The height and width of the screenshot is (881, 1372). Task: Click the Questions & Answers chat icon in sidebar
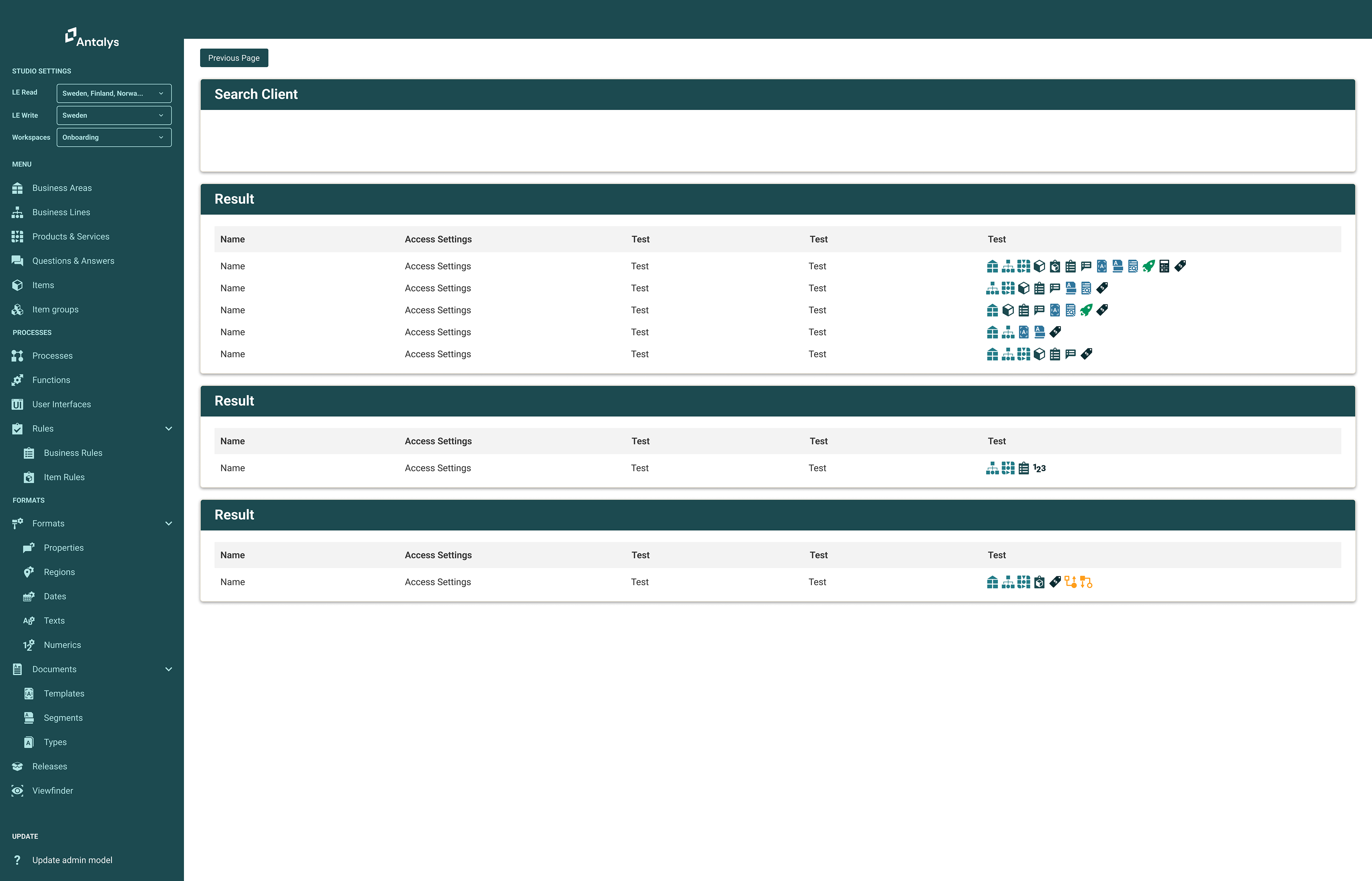(x=17, y=261)
